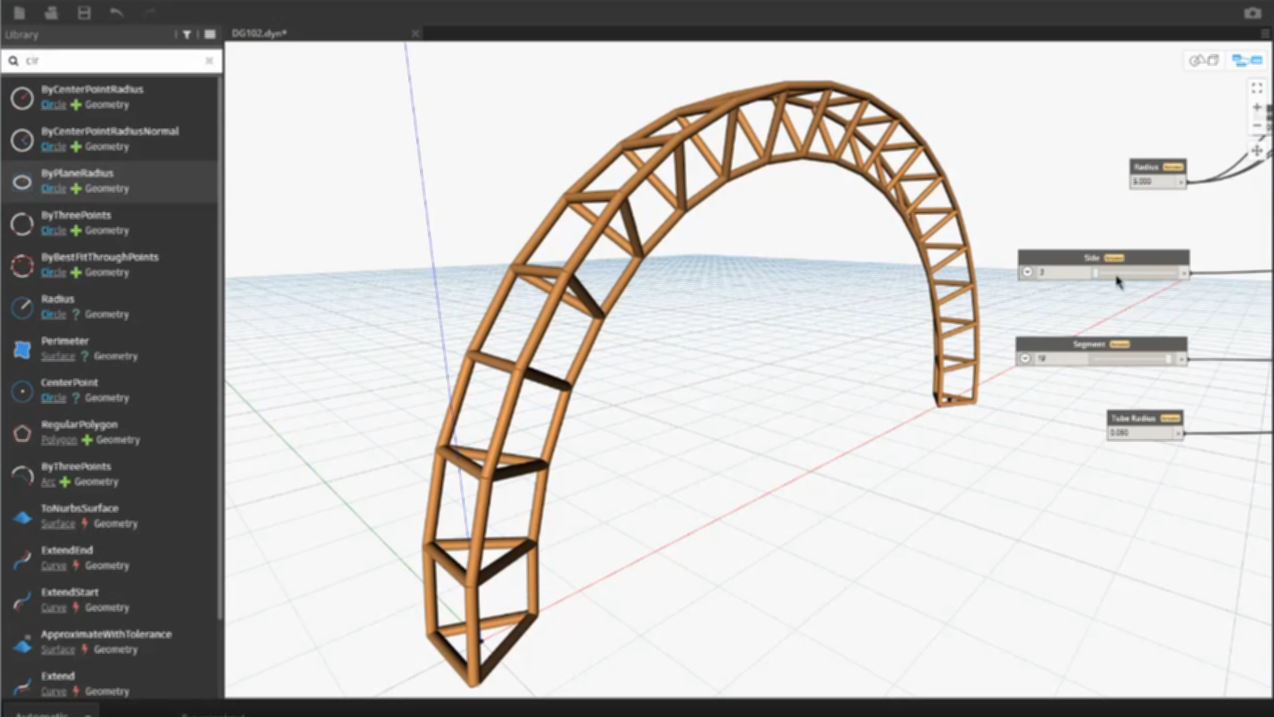Viewport: 1274px width, 717px height.
Task: Click the Undo arrow icon
Action: [117, 13]
